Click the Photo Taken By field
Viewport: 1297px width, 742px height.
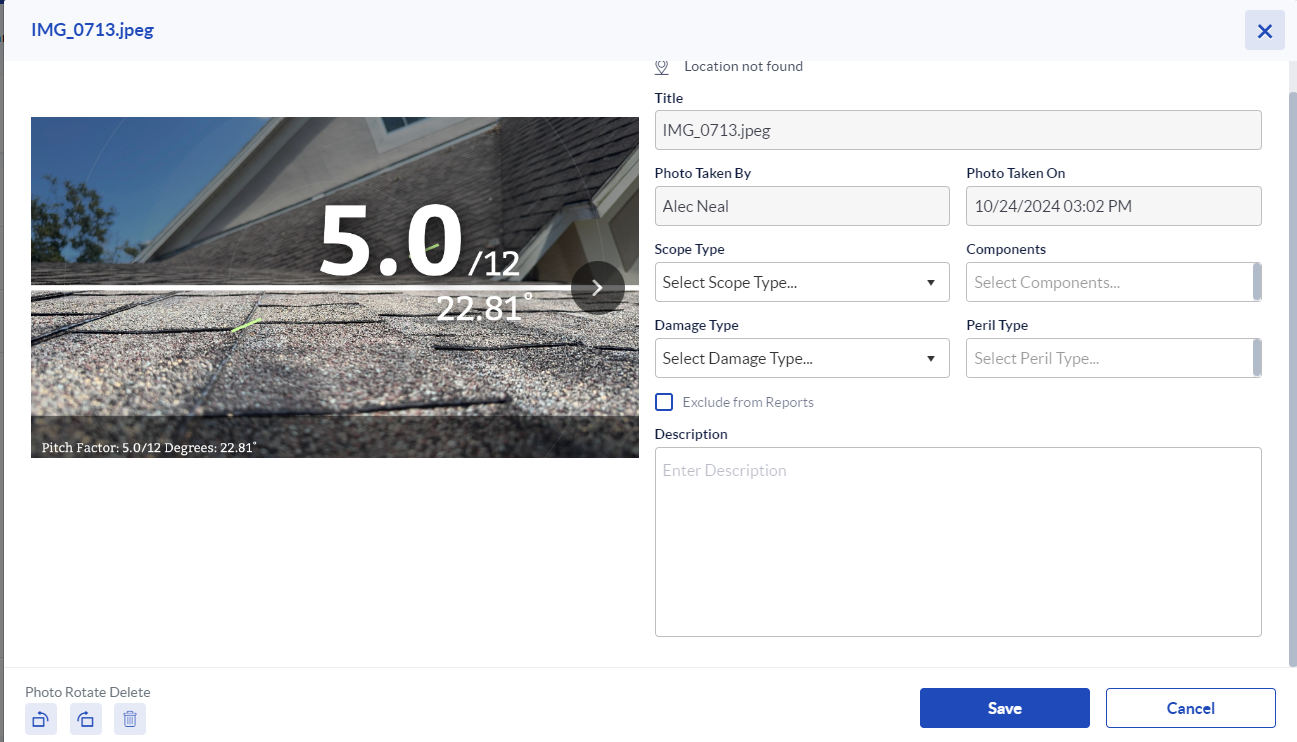pos(802,206)
